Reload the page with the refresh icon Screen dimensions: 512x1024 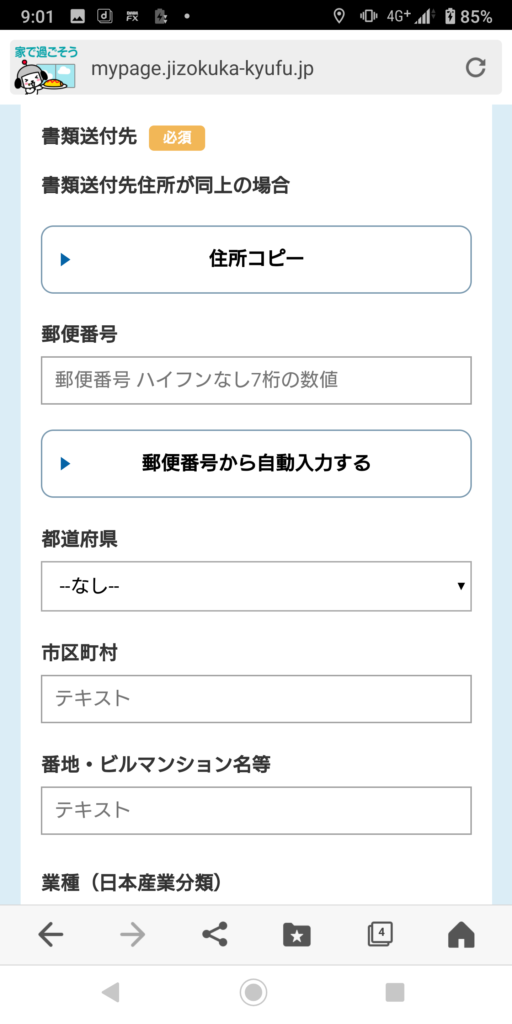click(475, 68)
